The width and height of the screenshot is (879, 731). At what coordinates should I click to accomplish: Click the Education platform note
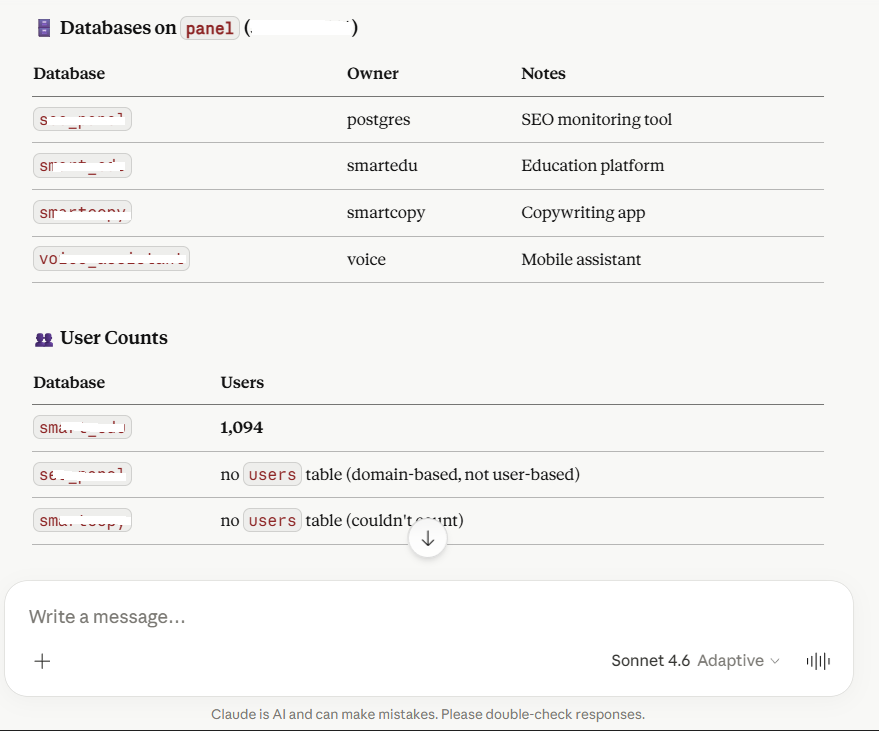tap(593, 165)
